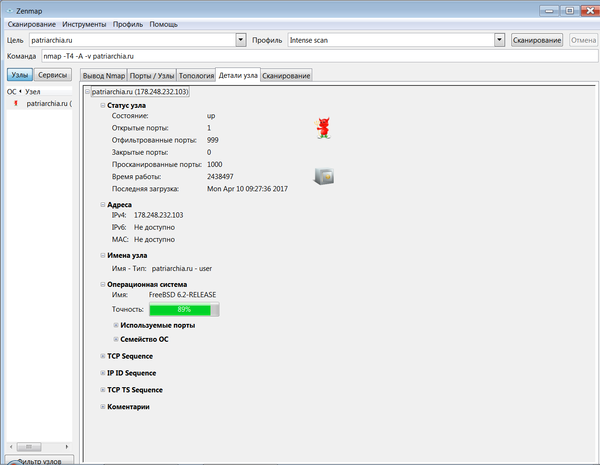The width and height of the screenshot is (600, 465).
Task: Switch to the Сканирование tab
Action: tap(286, 76)
